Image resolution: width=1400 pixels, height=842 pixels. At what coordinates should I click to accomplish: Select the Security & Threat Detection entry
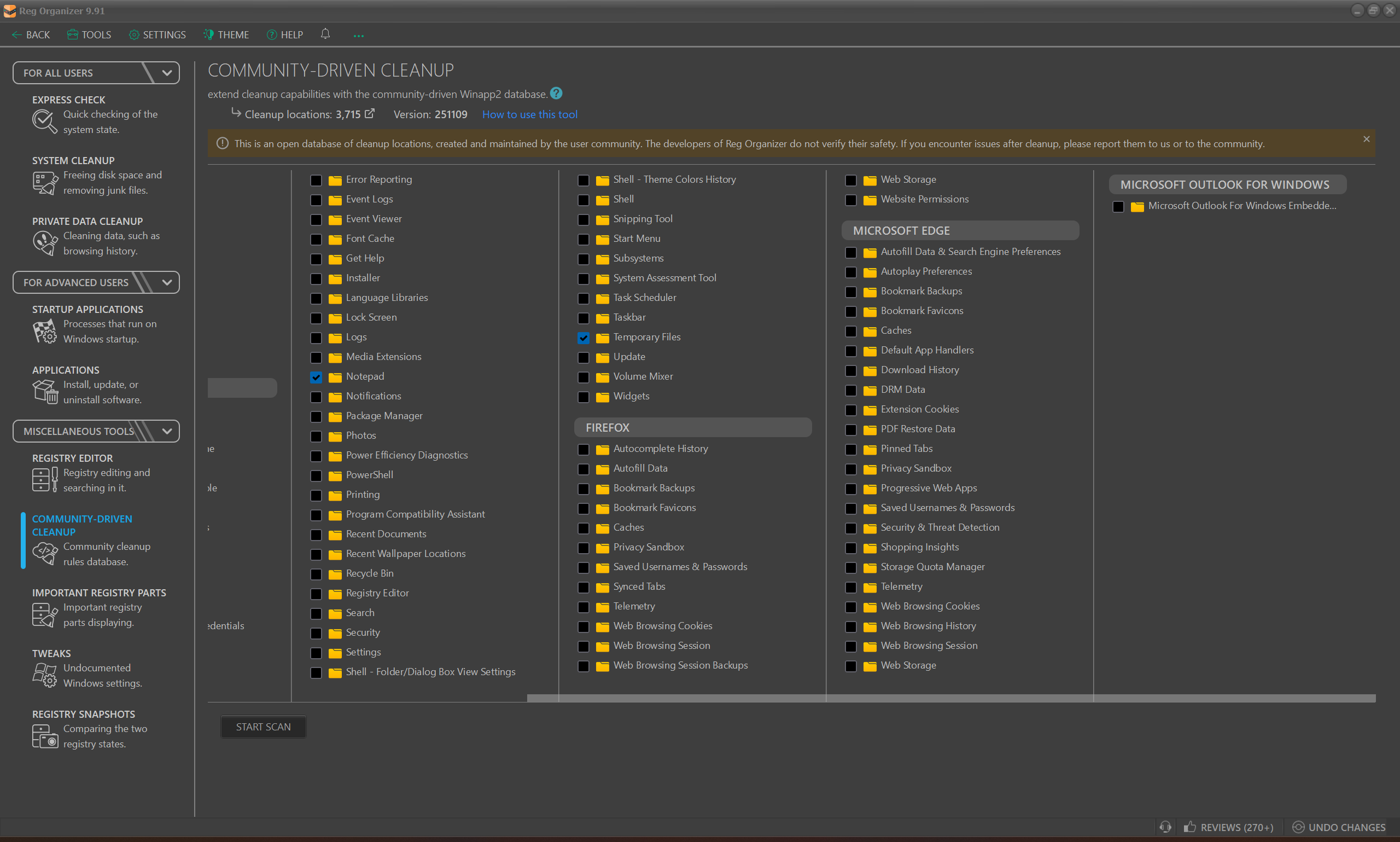tap(940, 527)
